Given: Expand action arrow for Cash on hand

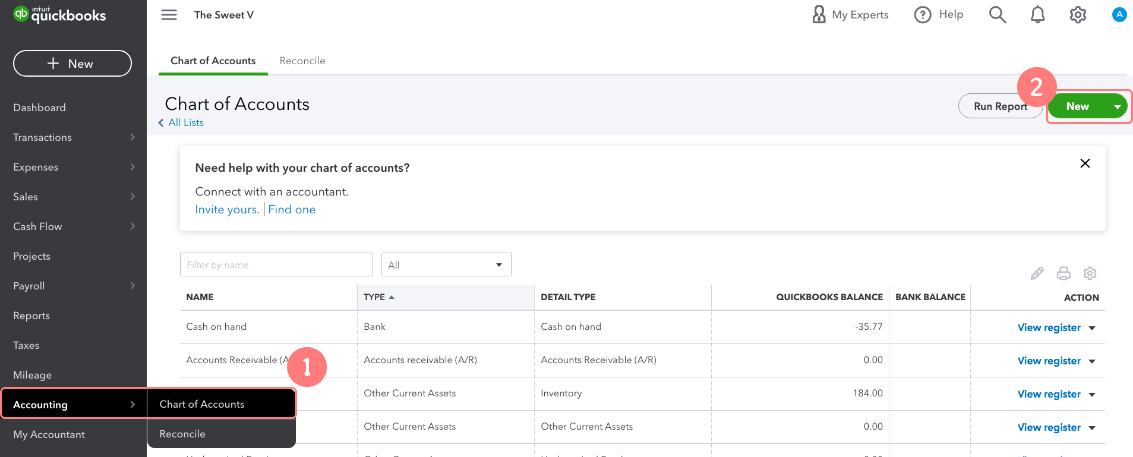Looking at the screenshot, I should 1092,328.
